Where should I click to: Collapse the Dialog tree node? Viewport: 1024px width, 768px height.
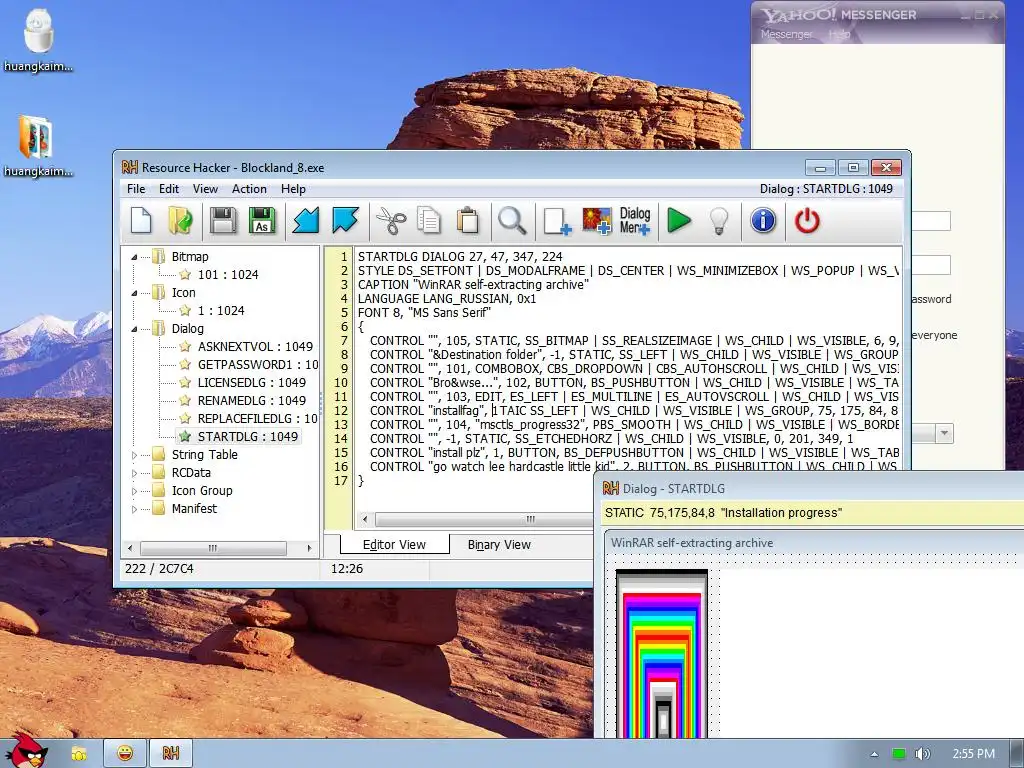(134, 329)
